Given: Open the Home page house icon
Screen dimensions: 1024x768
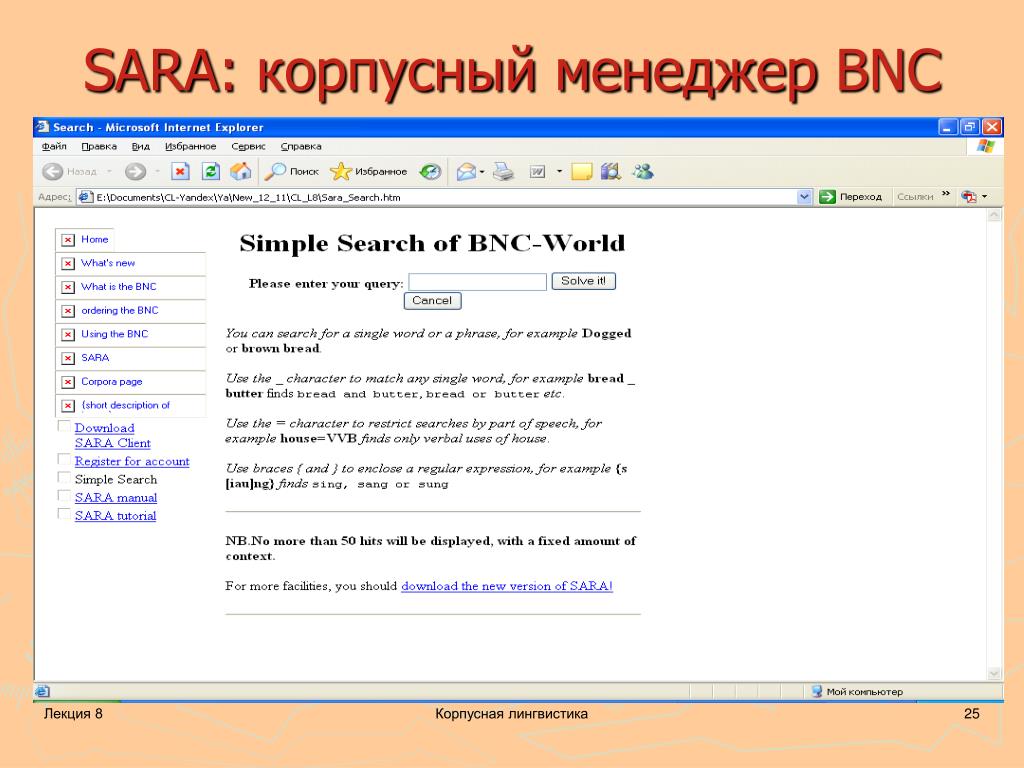Looking at the screenshot, I should 240,171.
